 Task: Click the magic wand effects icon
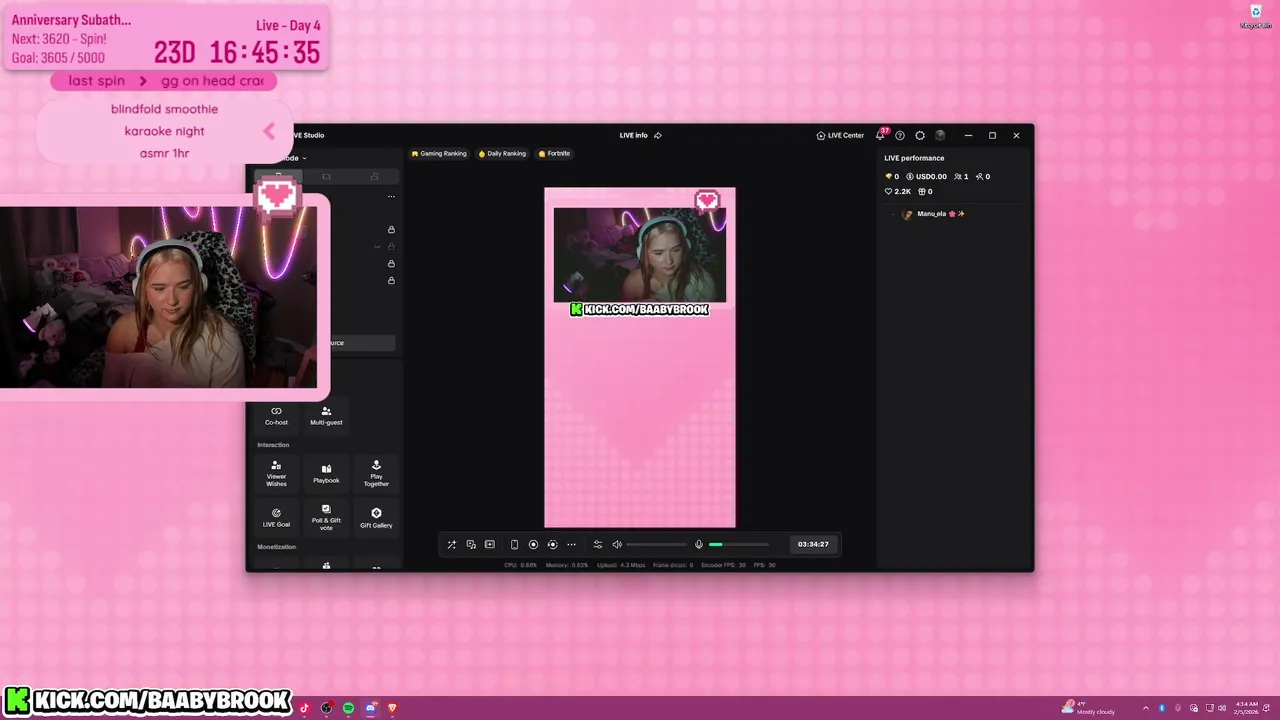tap(451, 545)
